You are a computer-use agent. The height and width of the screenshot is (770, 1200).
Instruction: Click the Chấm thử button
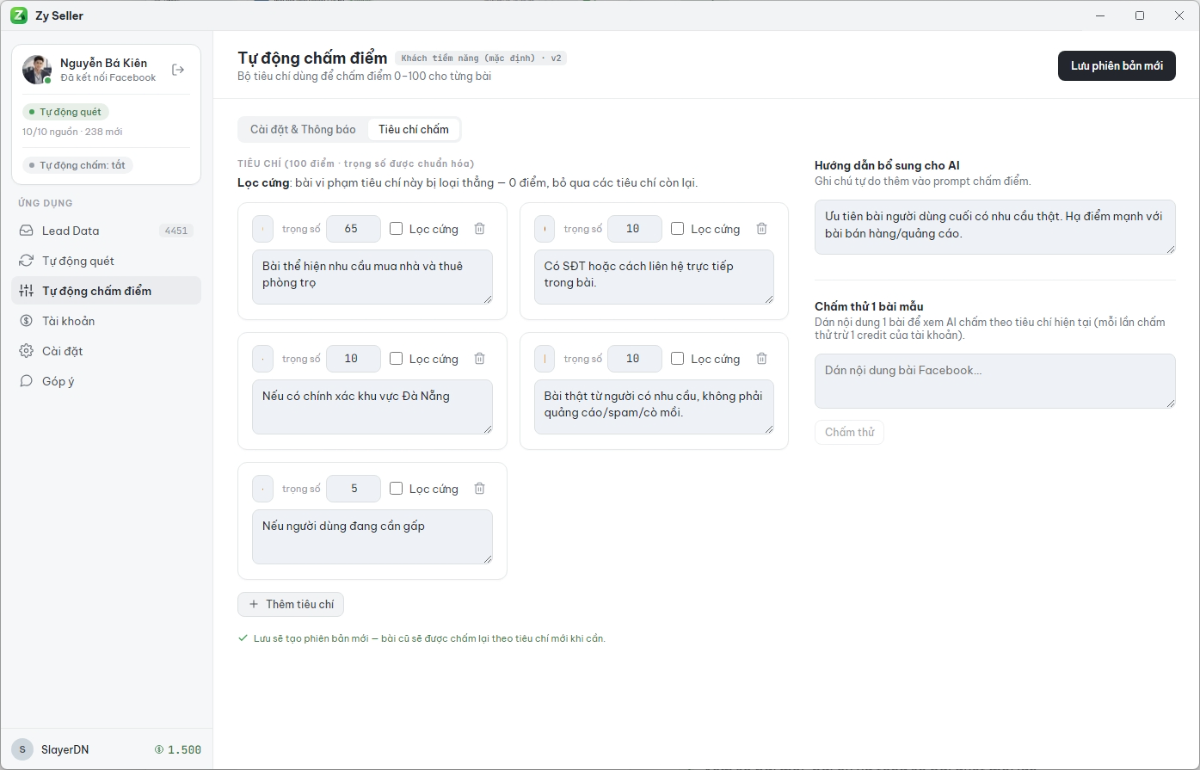[849, 432]
